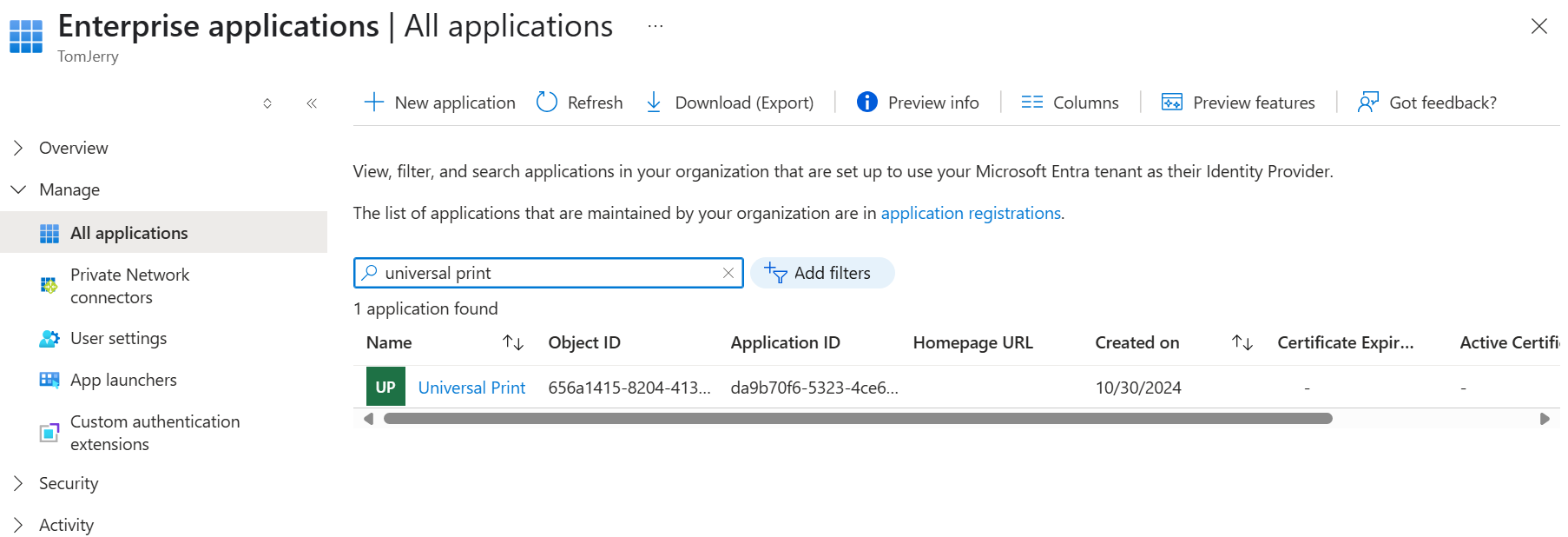Click the plus icon for New application
Image resolution: width=1568 pixels, height=537 pixels.
[x=373, y=103]
